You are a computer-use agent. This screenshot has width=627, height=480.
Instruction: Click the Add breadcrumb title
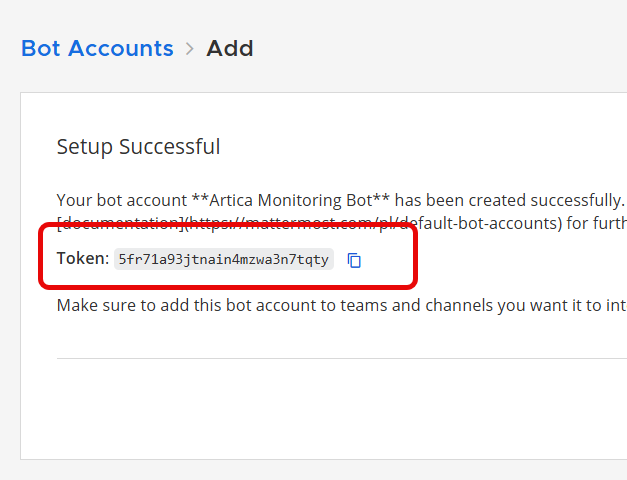pyautogui.click(x=230, y=48)
